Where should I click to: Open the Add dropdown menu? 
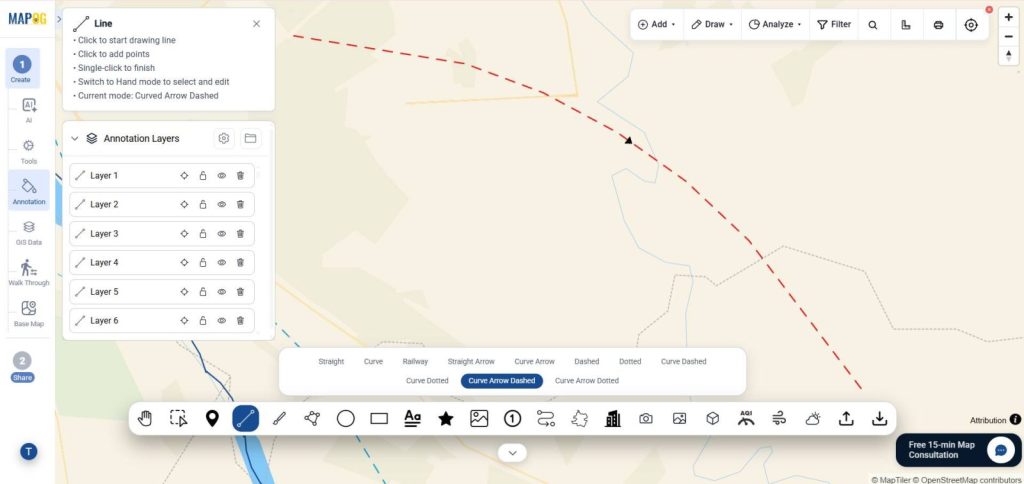[656, 25]
